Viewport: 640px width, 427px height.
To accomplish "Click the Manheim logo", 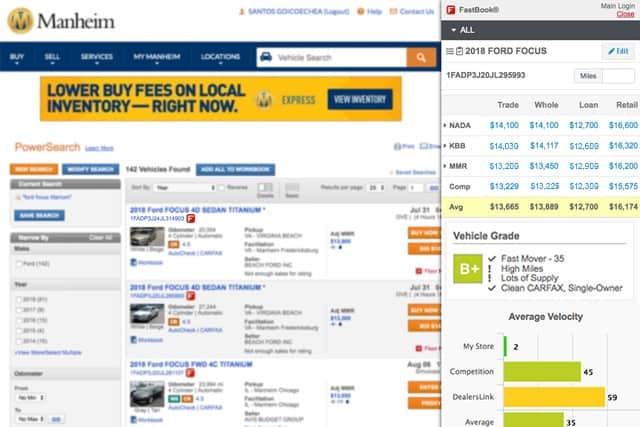I will click(x=61, y=20).
